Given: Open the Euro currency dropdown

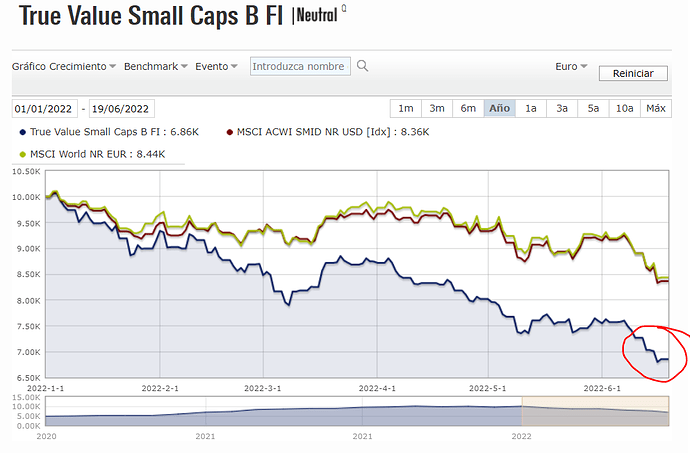Looking at the screenshot, I should coord(571,66).
